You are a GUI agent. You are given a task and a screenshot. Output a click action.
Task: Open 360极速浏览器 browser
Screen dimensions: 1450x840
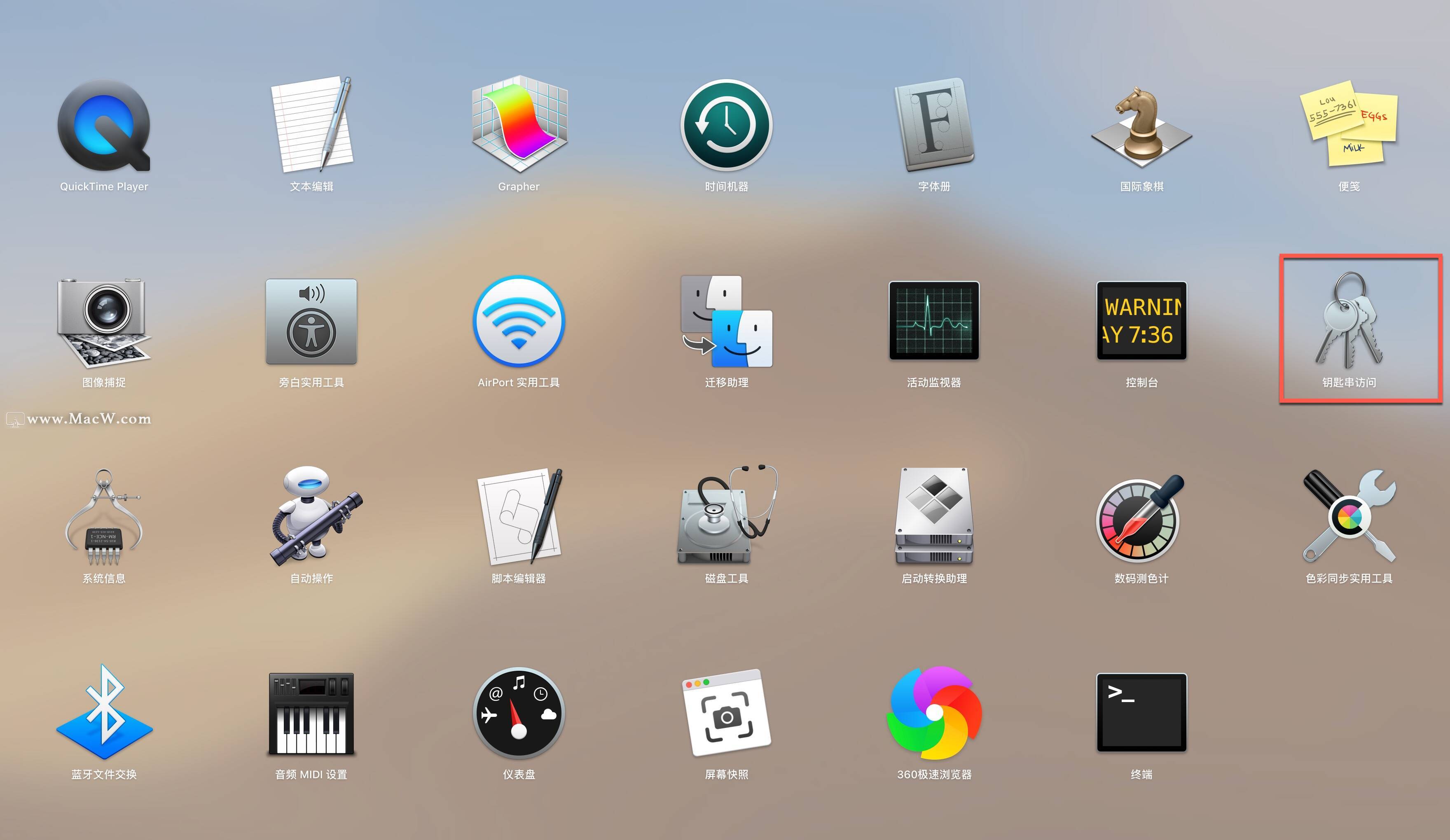pos(934,713)
